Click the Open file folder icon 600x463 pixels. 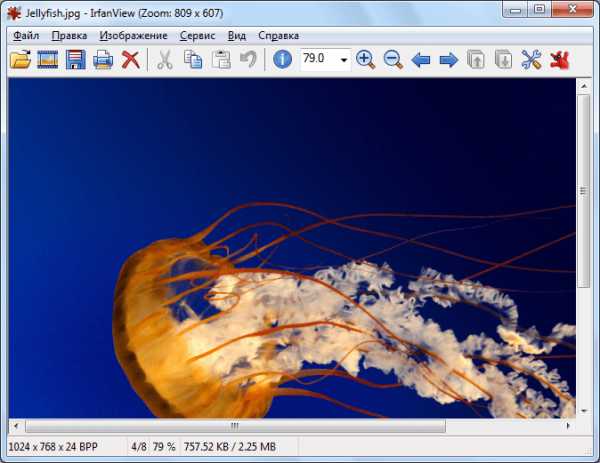pos(20,60)
